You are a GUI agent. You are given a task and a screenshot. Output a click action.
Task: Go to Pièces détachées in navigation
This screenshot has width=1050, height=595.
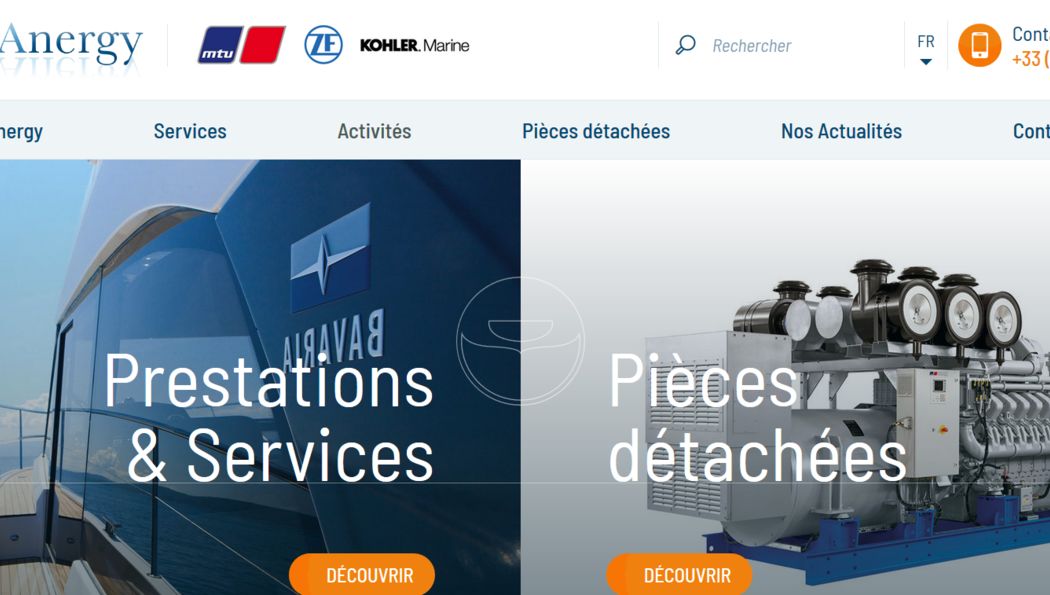(596, 131)
